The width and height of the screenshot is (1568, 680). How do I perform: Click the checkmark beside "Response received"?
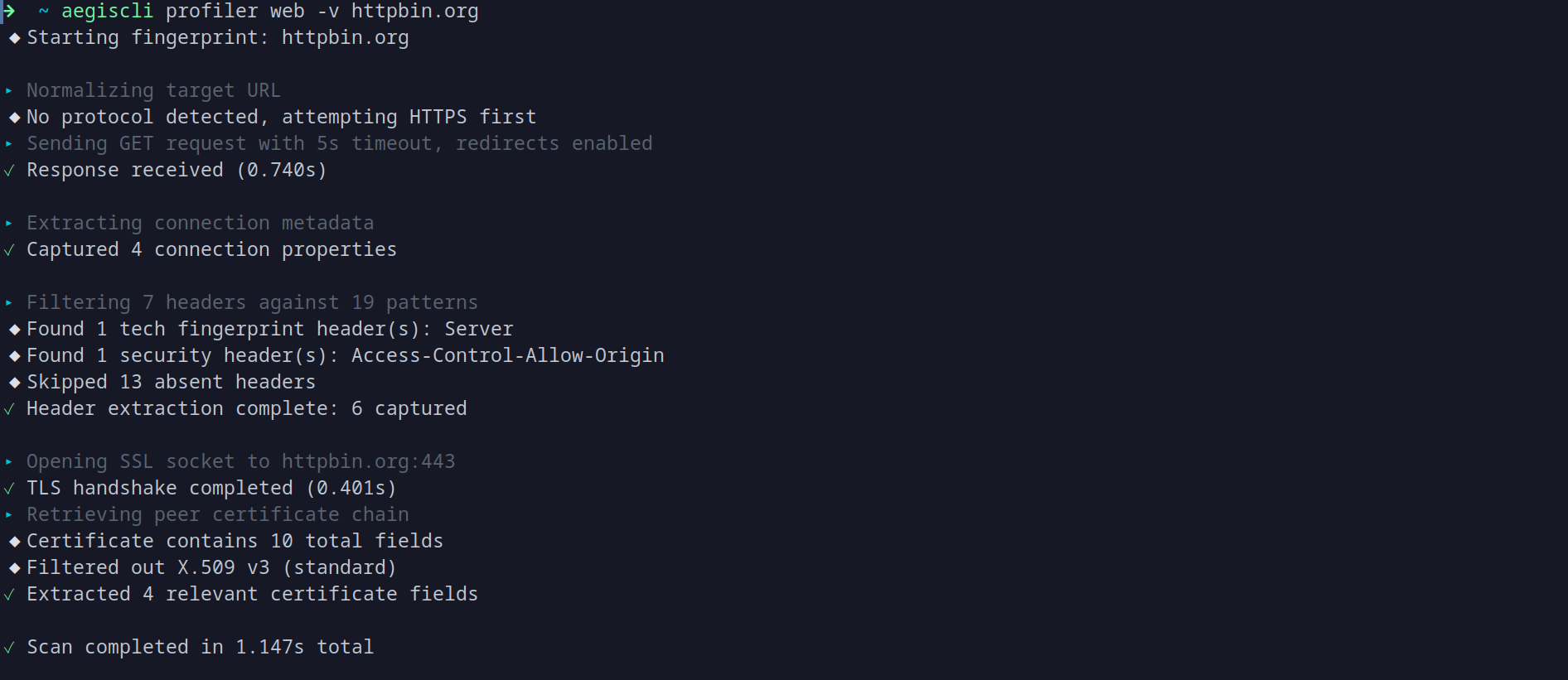click(9, 171)
